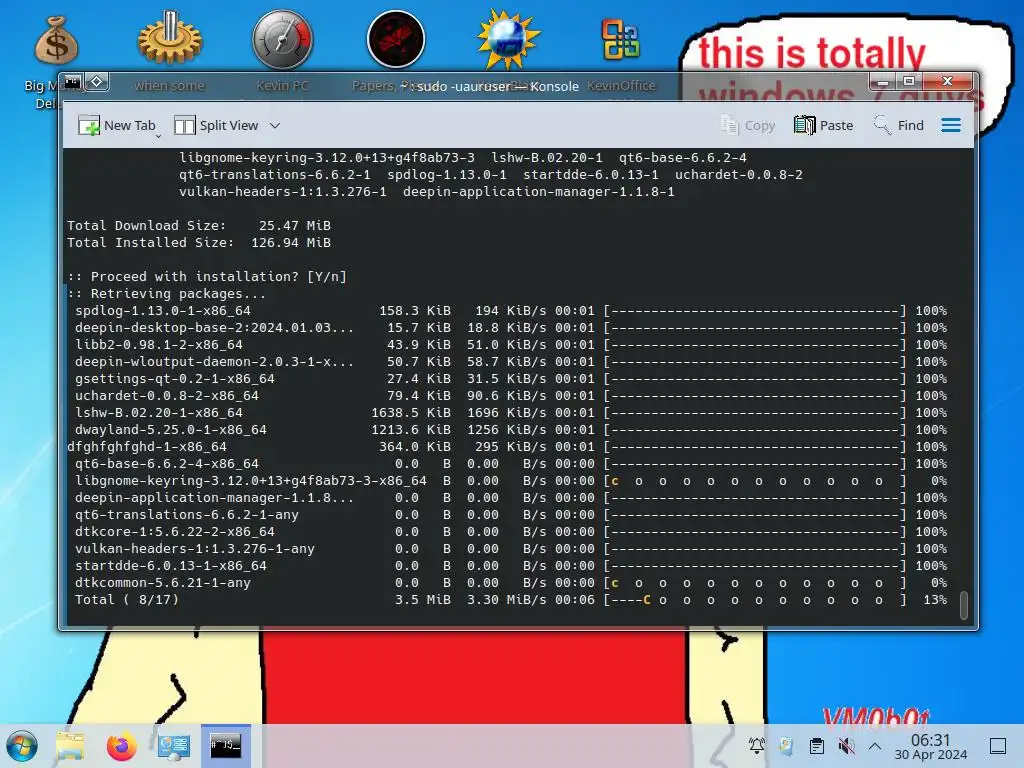1024x768 pixels.
Task: Click the qt6-base-6.6.2-4-x86_64 row
Action: 511,463
